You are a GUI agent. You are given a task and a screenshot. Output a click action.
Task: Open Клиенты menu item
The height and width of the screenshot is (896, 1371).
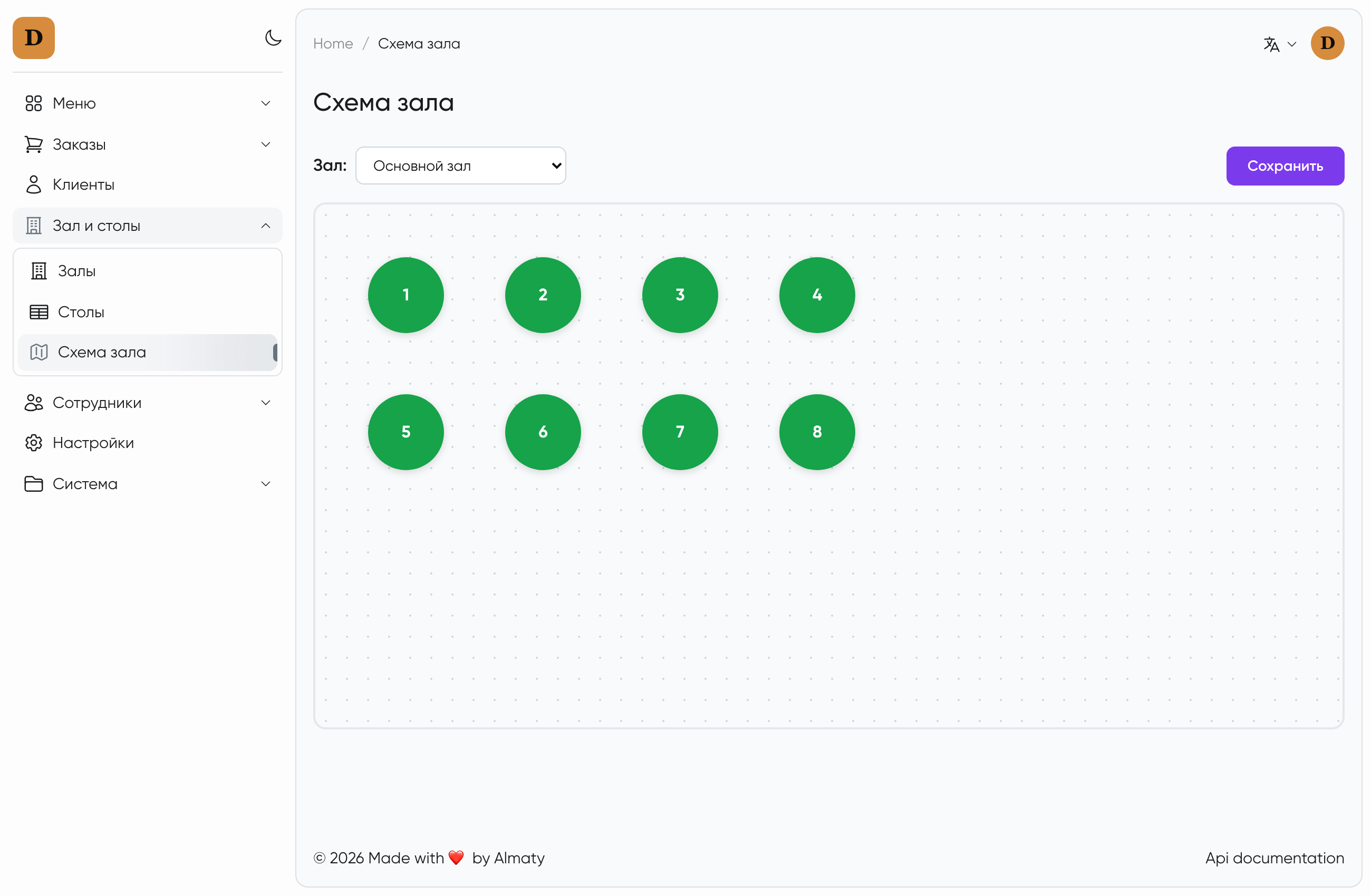(x=148, y=185)
